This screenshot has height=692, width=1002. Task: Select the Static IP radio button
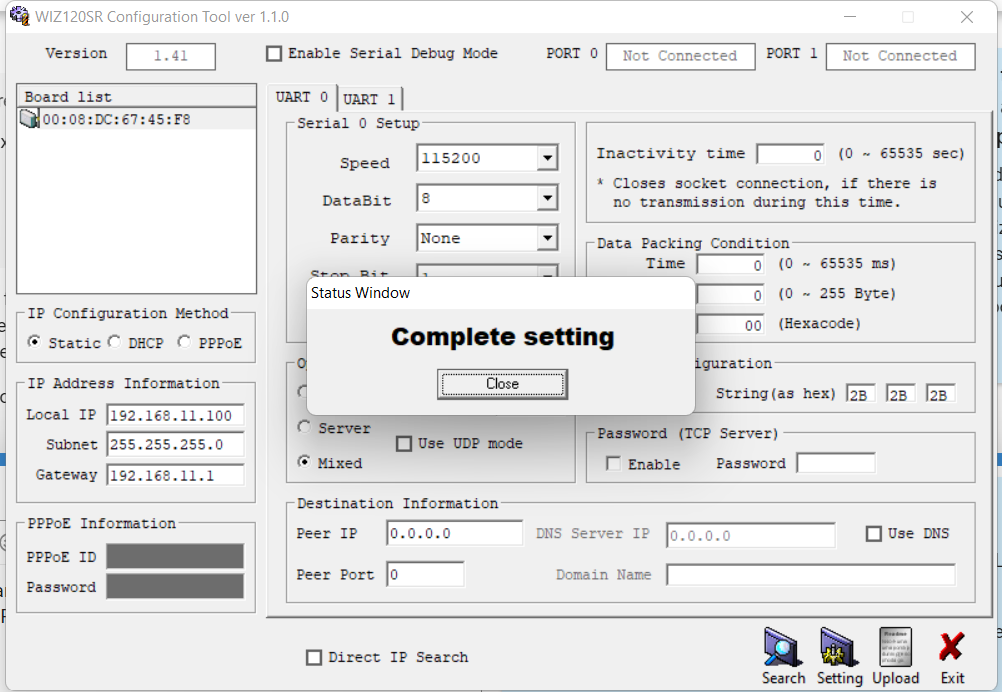click(x=35, y=342)
